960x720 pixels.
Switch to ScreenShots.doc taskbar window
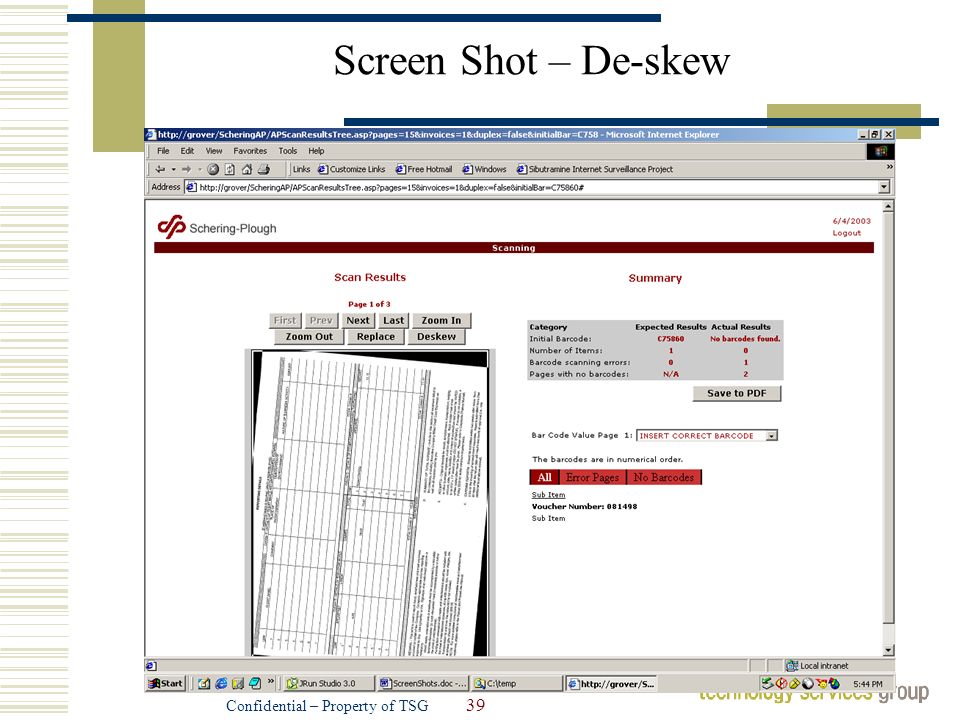click(x=422, y=684)
